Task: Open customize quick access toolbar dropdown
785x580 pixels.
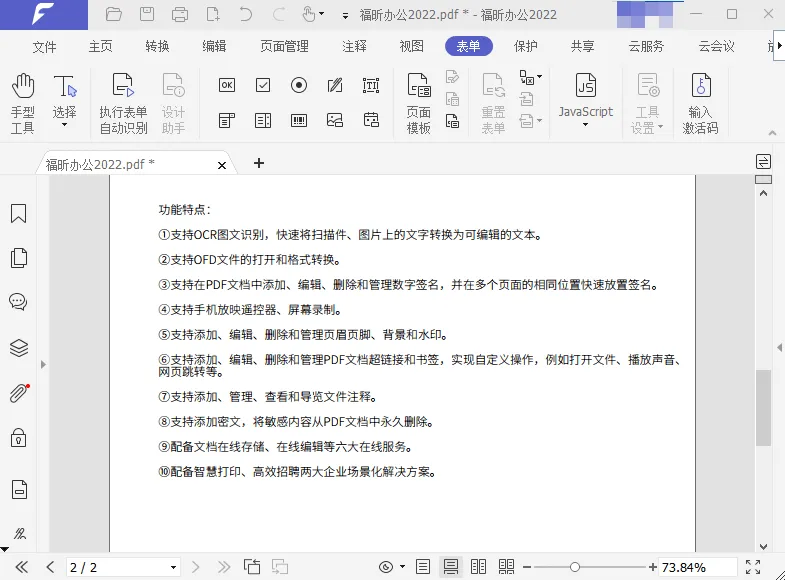Action: pyautogui.click(x=345, y=16)
